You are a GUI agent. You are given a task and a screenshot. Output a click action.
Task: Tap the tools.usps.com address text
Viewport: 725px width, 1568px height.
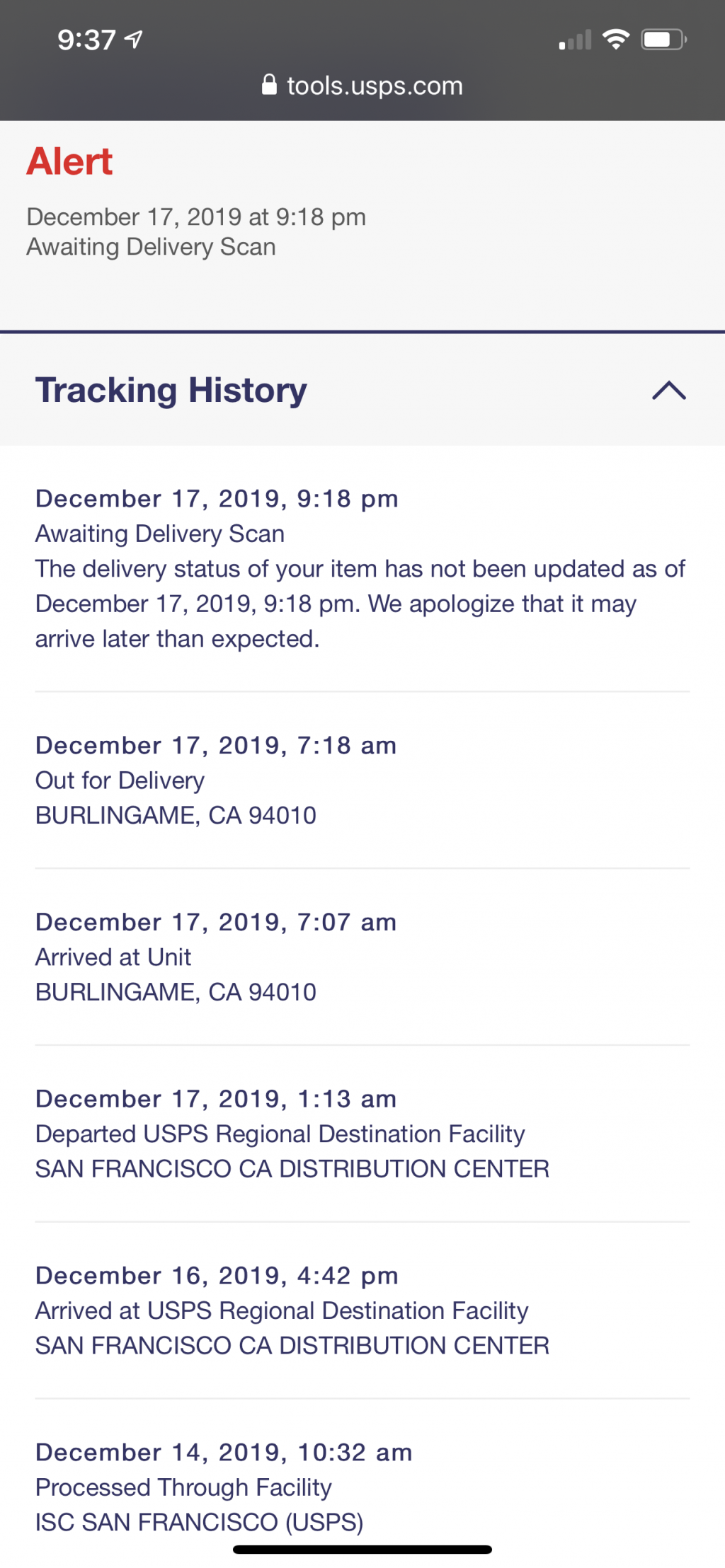[375, 86]
